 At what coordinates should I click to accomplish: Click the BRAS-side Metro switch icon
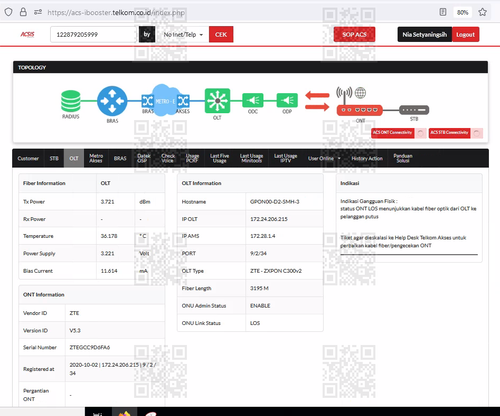(x=147, y=101)
